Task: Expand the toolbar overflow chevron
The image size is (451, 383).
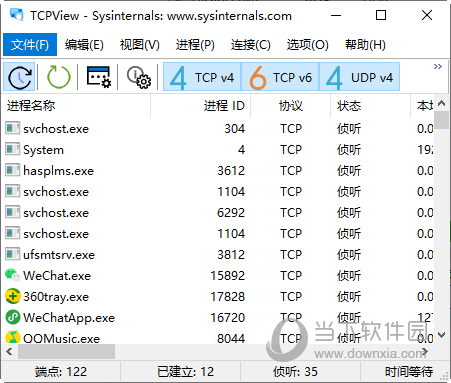Action: 438,67
